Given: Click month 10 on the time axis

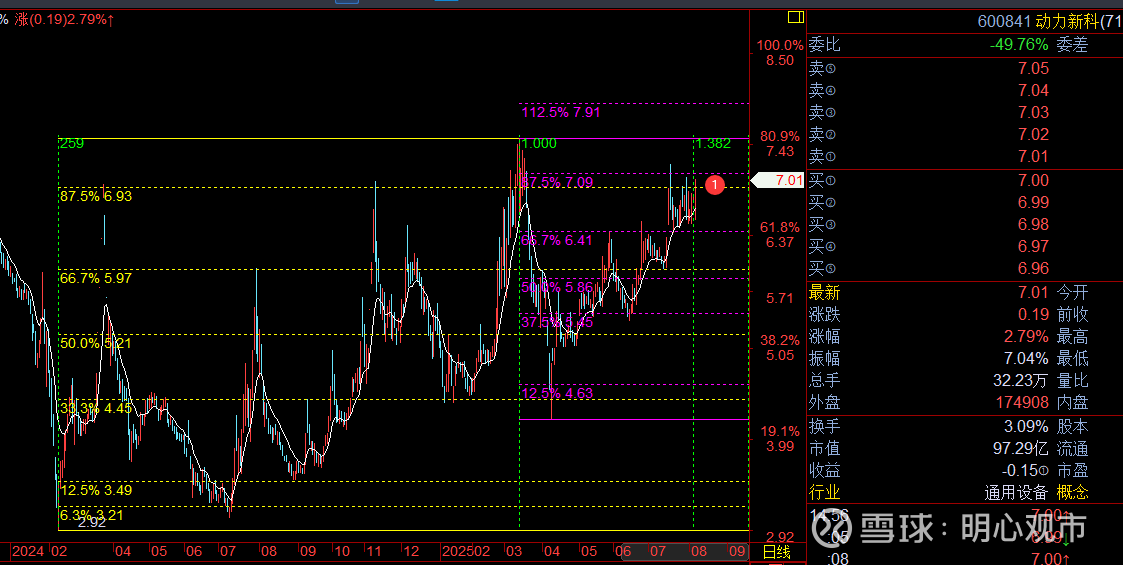Looking at the screenshot, I should click(x=342, y=552).
